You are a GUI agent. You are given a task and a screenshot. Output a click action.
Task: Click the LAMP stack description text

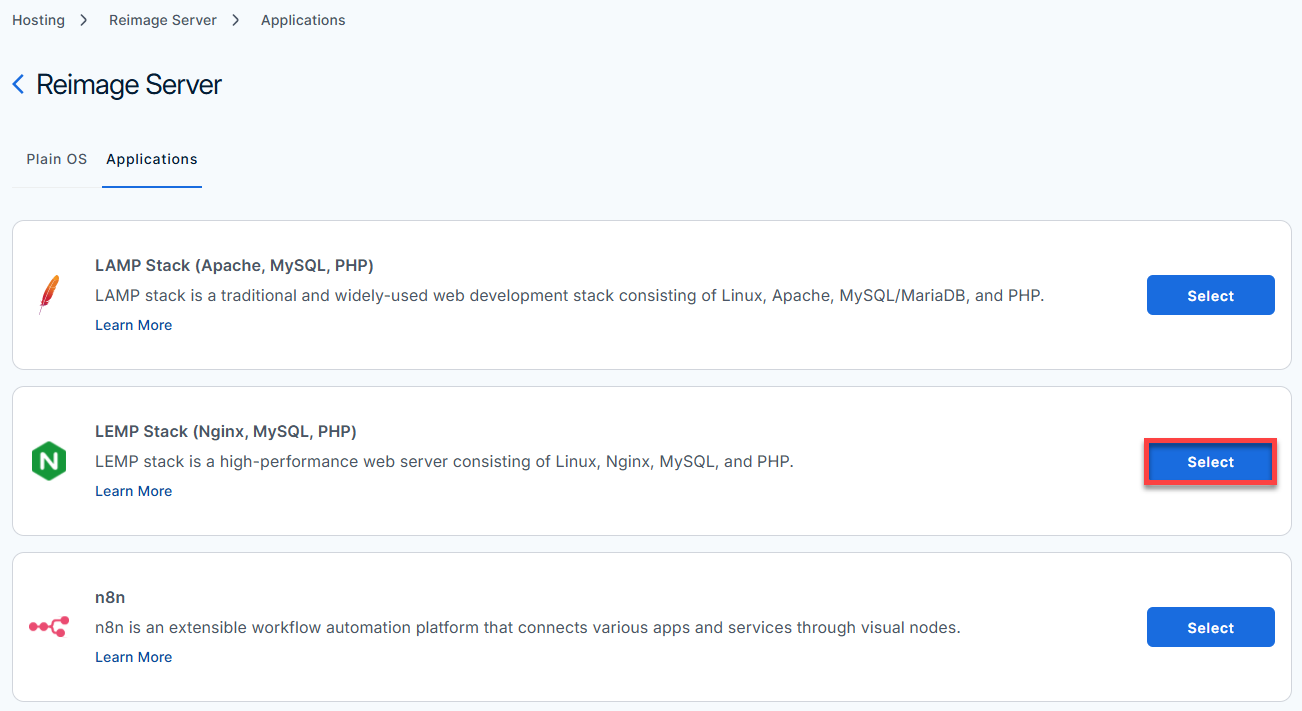569,296
